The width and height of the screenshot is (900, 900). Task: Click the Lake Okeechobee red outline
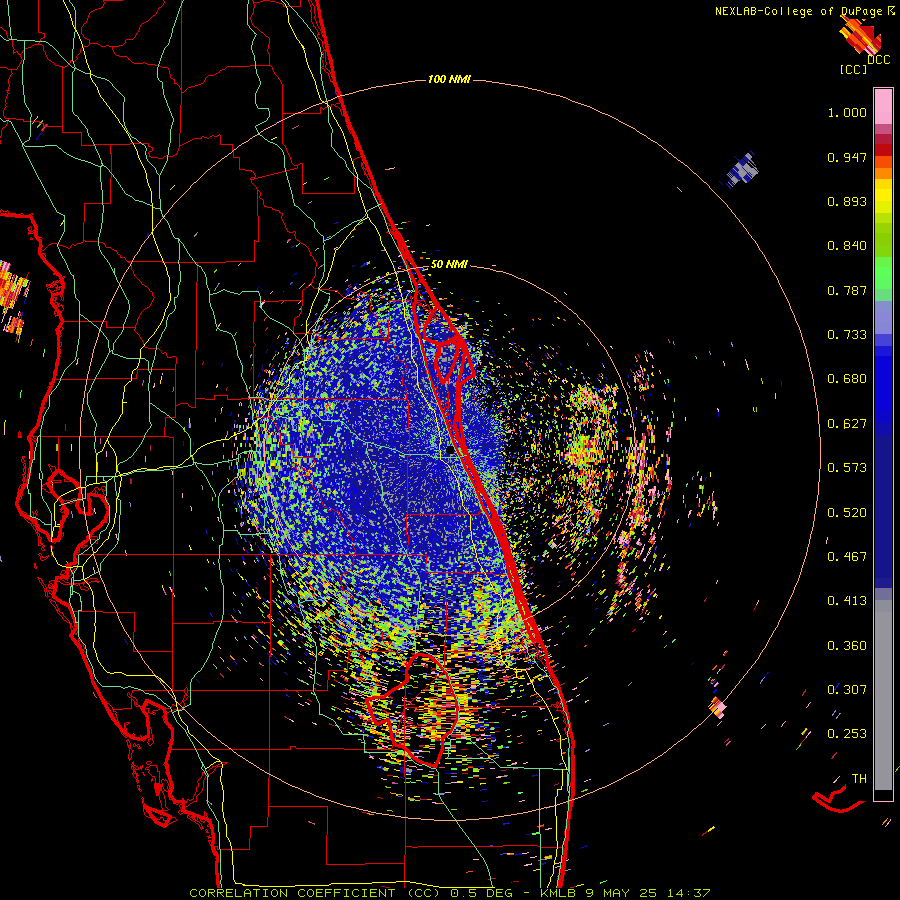point(412,710)
